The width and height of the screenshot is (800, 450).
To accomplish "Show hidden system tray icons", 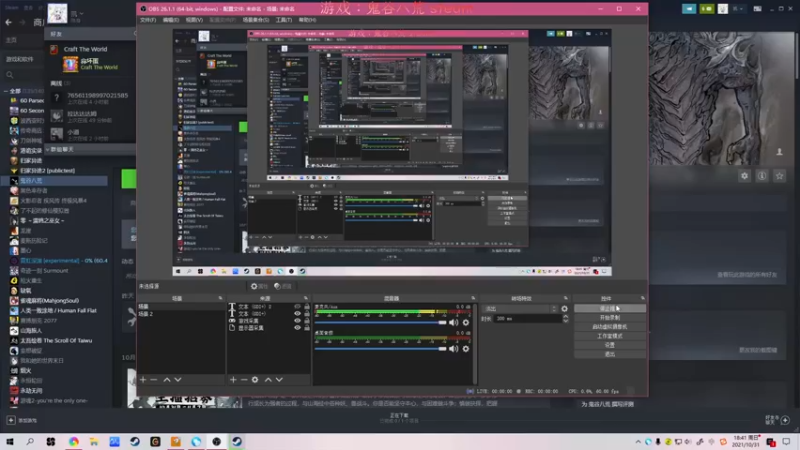I will click(x=638, y=442).
